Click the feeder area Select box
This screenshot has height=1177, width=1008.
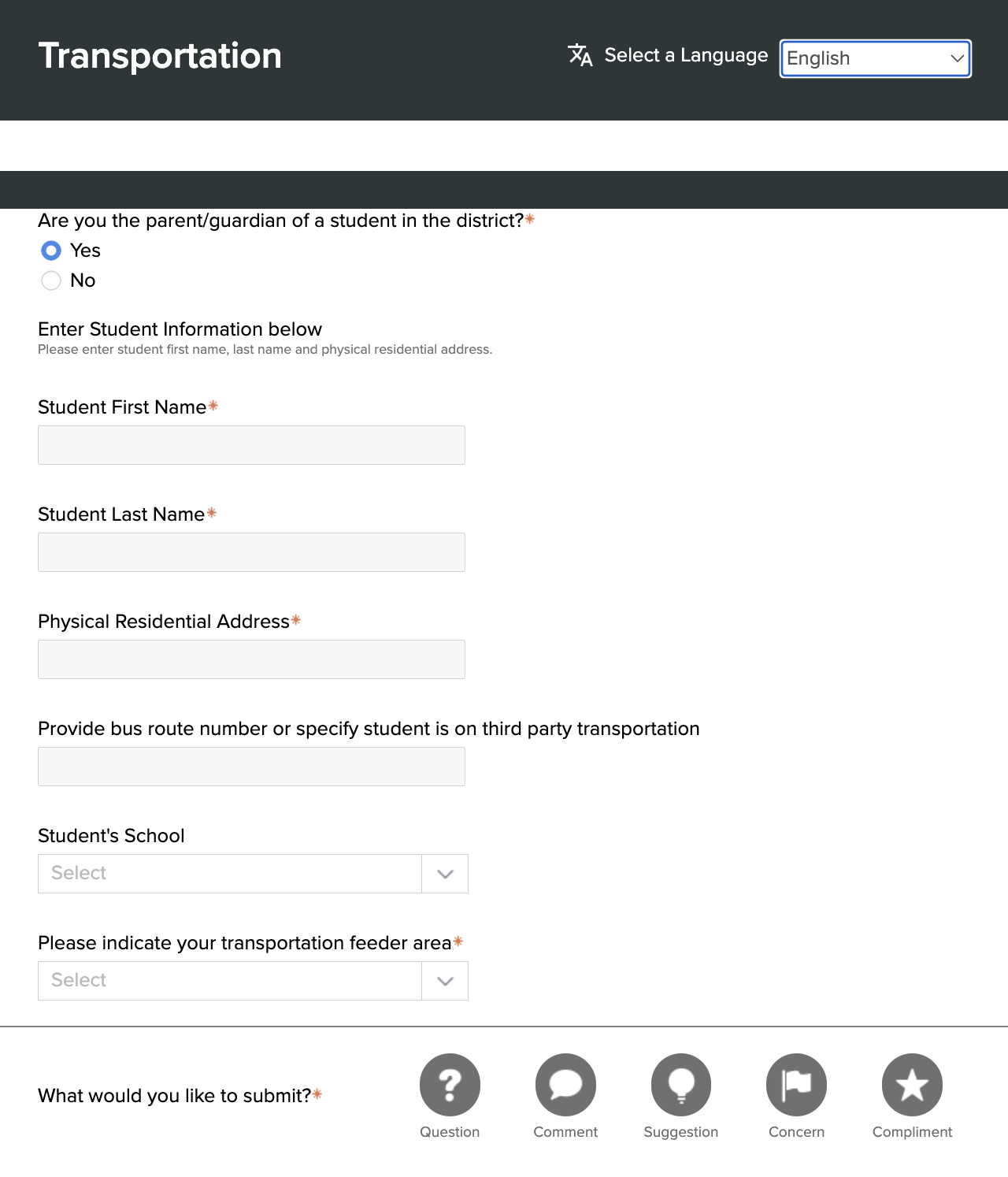click(230, 981)
